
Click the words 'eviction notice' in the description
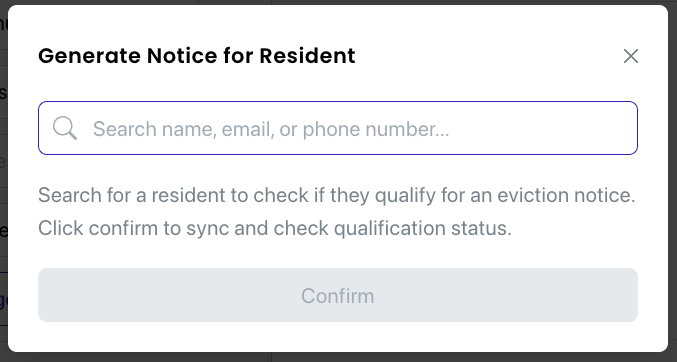point(566,195)
